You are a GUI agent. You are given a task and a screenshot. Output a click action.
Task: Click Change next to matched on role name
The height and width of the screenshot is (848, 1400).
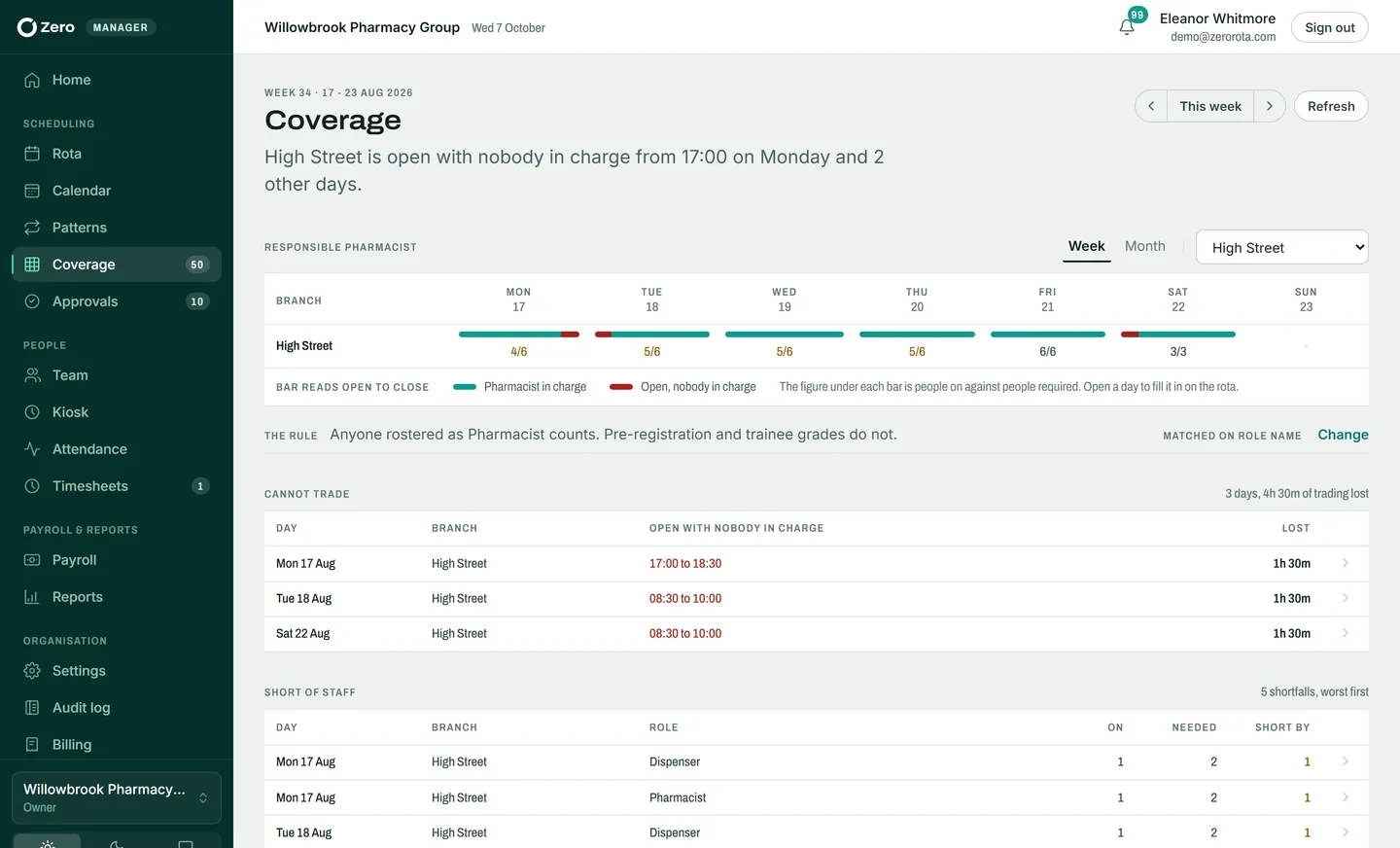pos(1343,435)
